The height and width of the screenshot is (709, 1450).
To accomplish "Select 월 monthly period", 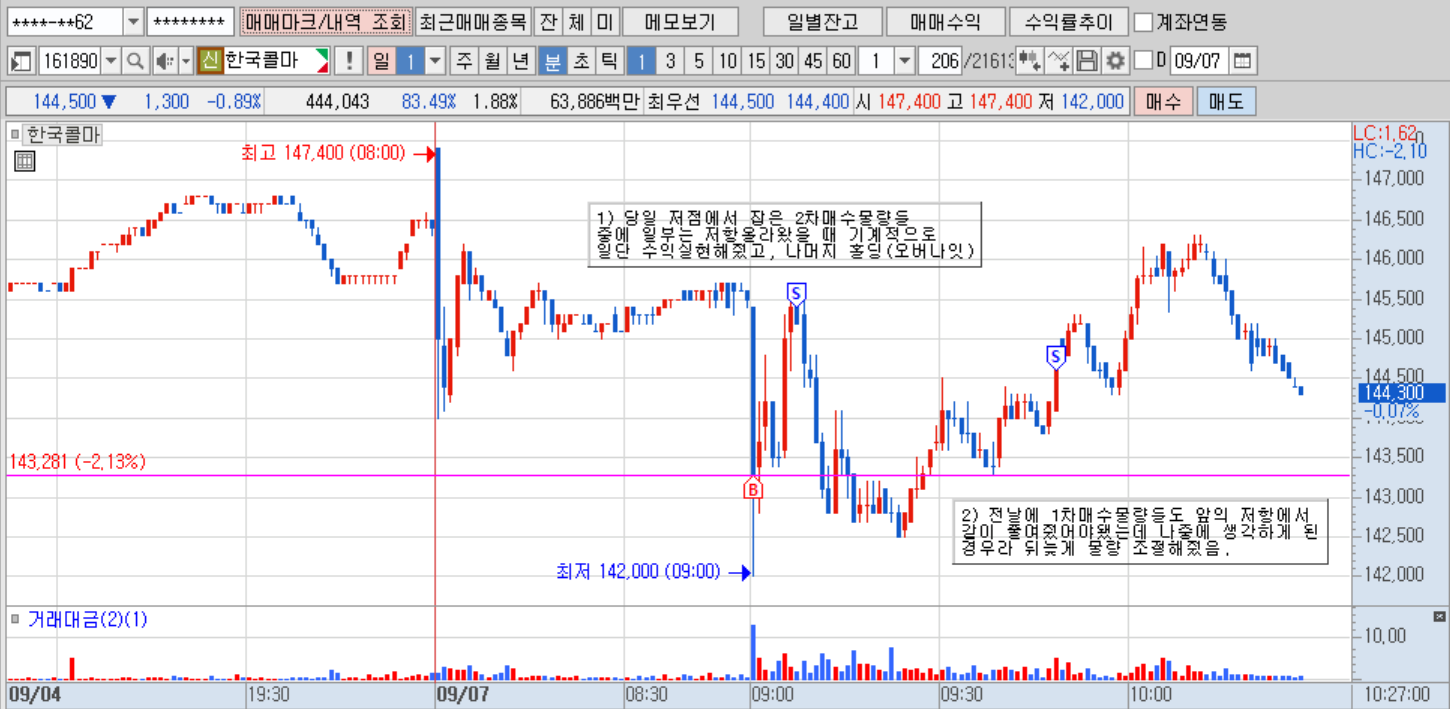I will tap(492, 61).
